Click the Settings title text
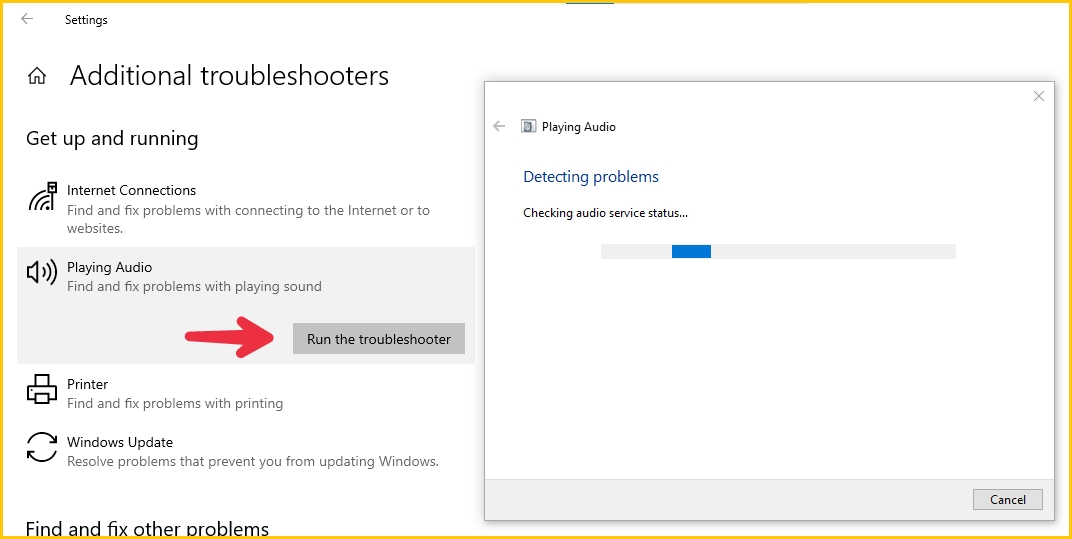The width and height of the screenshot is (1072, 539). click(86, 20)
